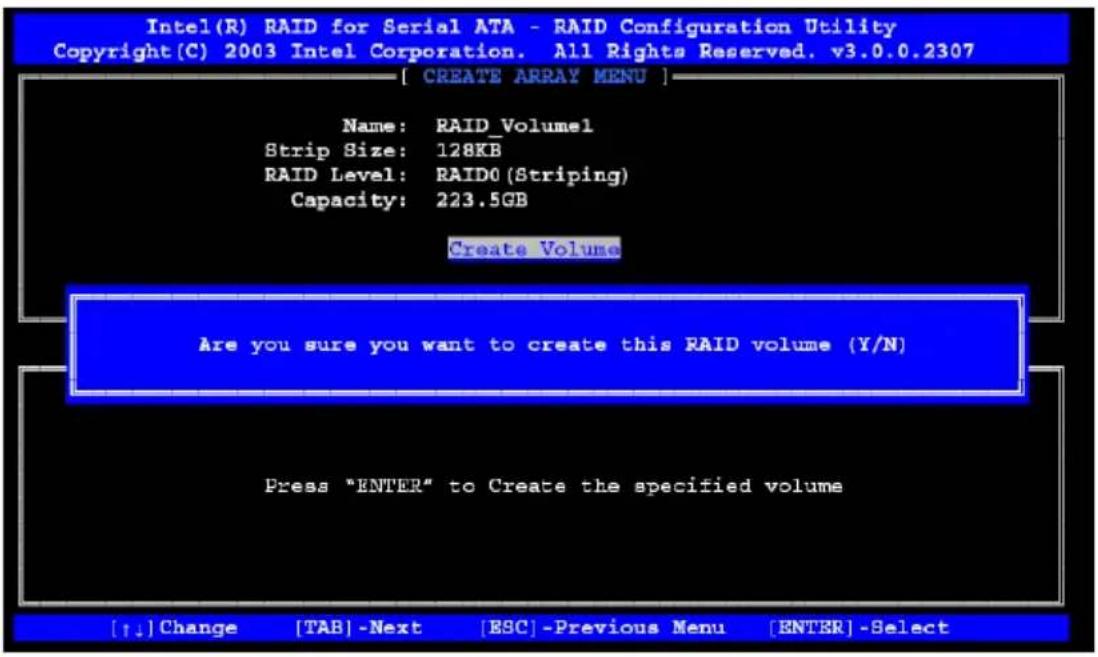Select the RAID0(Striping) level value
Screen dimensions: 1098x657
point(532,175)
